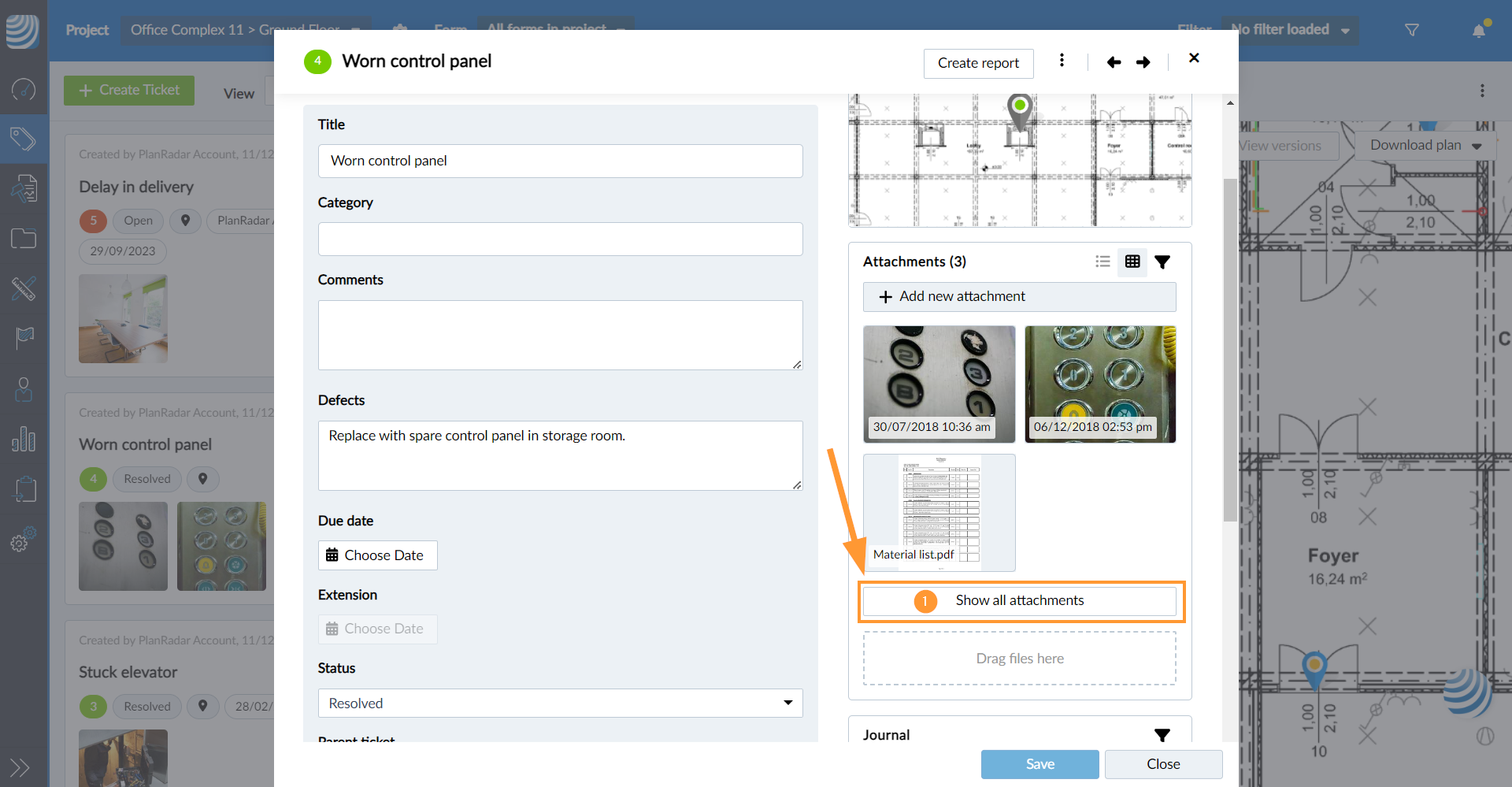Switch attachments to grid view

[x=1132, y=262]
